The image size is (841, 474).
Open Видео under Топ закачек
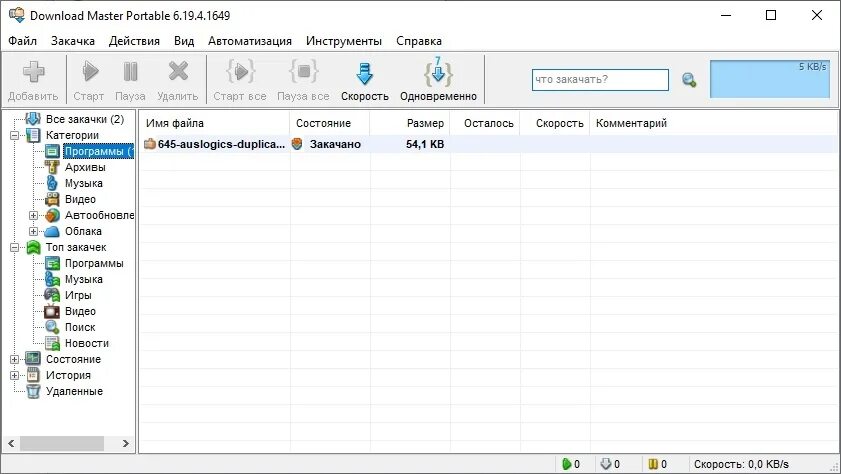tap(80, 312)
